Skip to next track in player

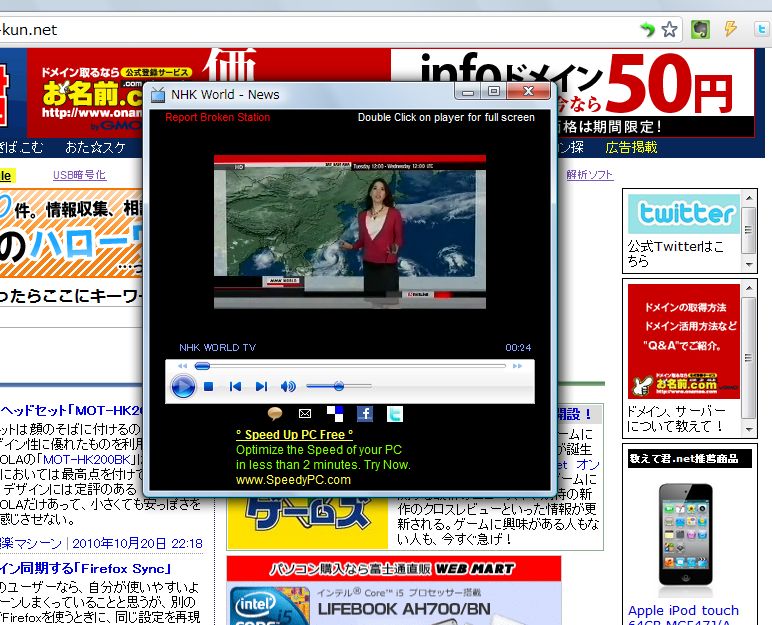point(261,387)
